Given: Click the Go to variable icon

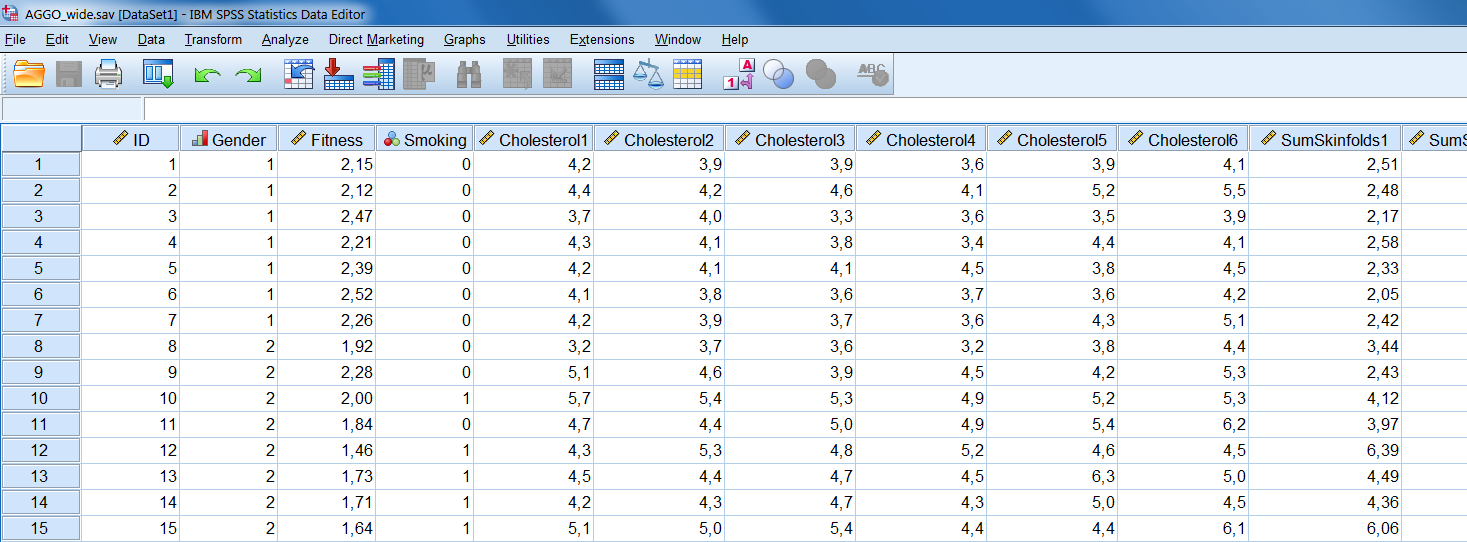Looking at the screenshot, I should click(x=339, y=75).
